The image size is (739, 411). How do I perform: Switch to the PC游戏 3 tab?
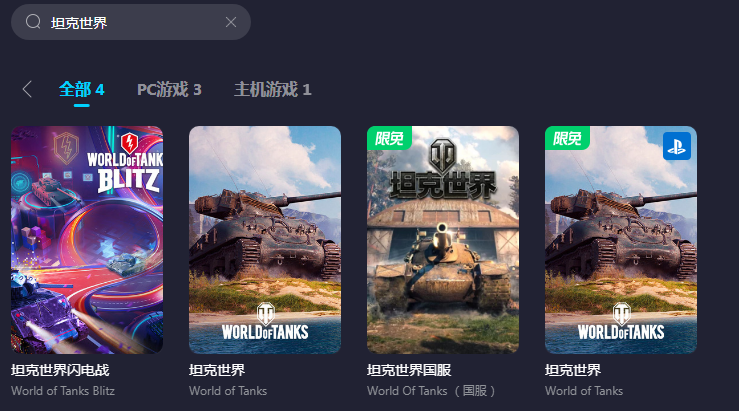pyautogui.click(x=169, y=90)
